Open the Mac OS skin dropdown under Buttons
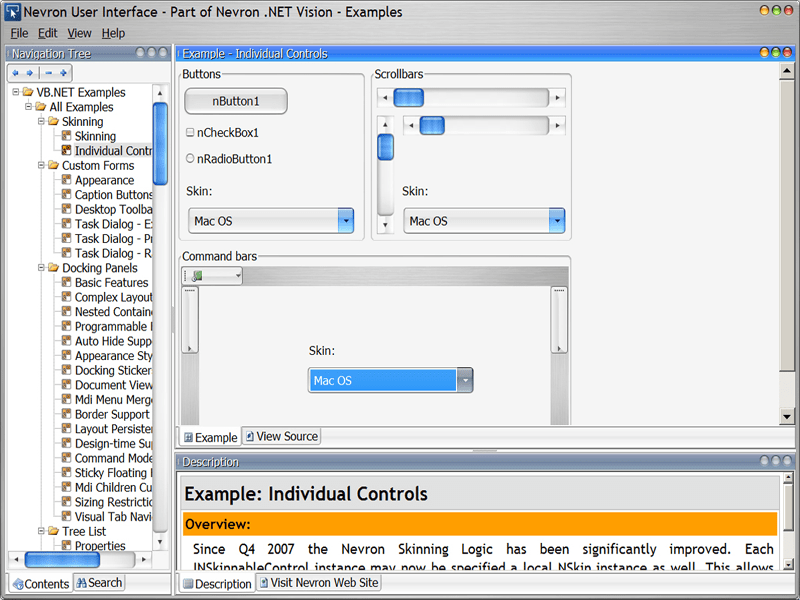The image size is (800, 600). 345,220
